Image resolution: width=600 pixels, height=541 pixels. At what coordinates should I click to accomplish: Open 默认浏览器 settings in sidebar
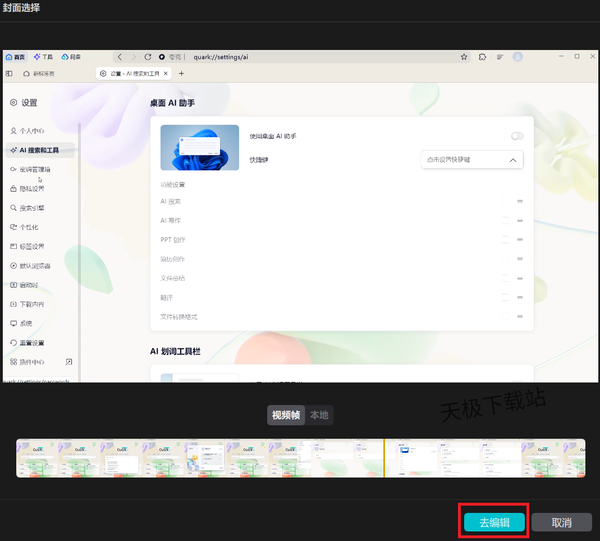34,265
